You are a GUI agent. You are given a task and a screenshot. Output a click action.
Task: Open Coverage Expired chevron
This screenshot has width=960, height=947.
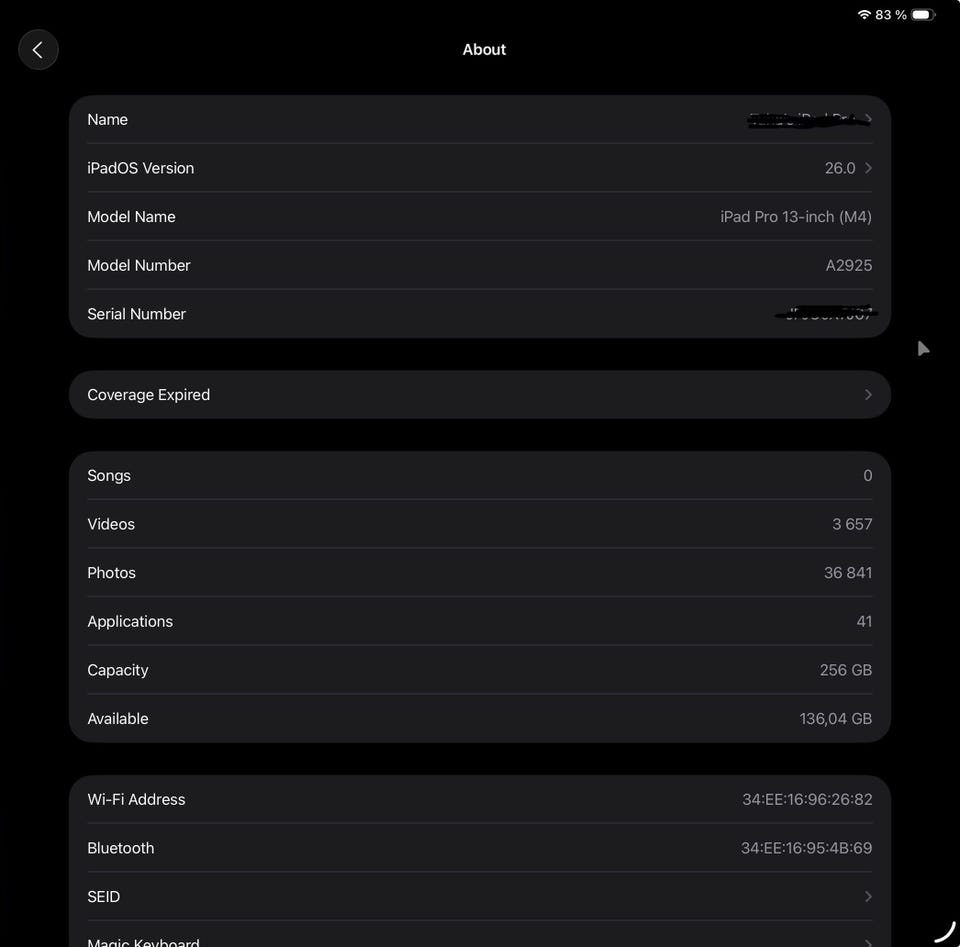click(x=868, y=395)
